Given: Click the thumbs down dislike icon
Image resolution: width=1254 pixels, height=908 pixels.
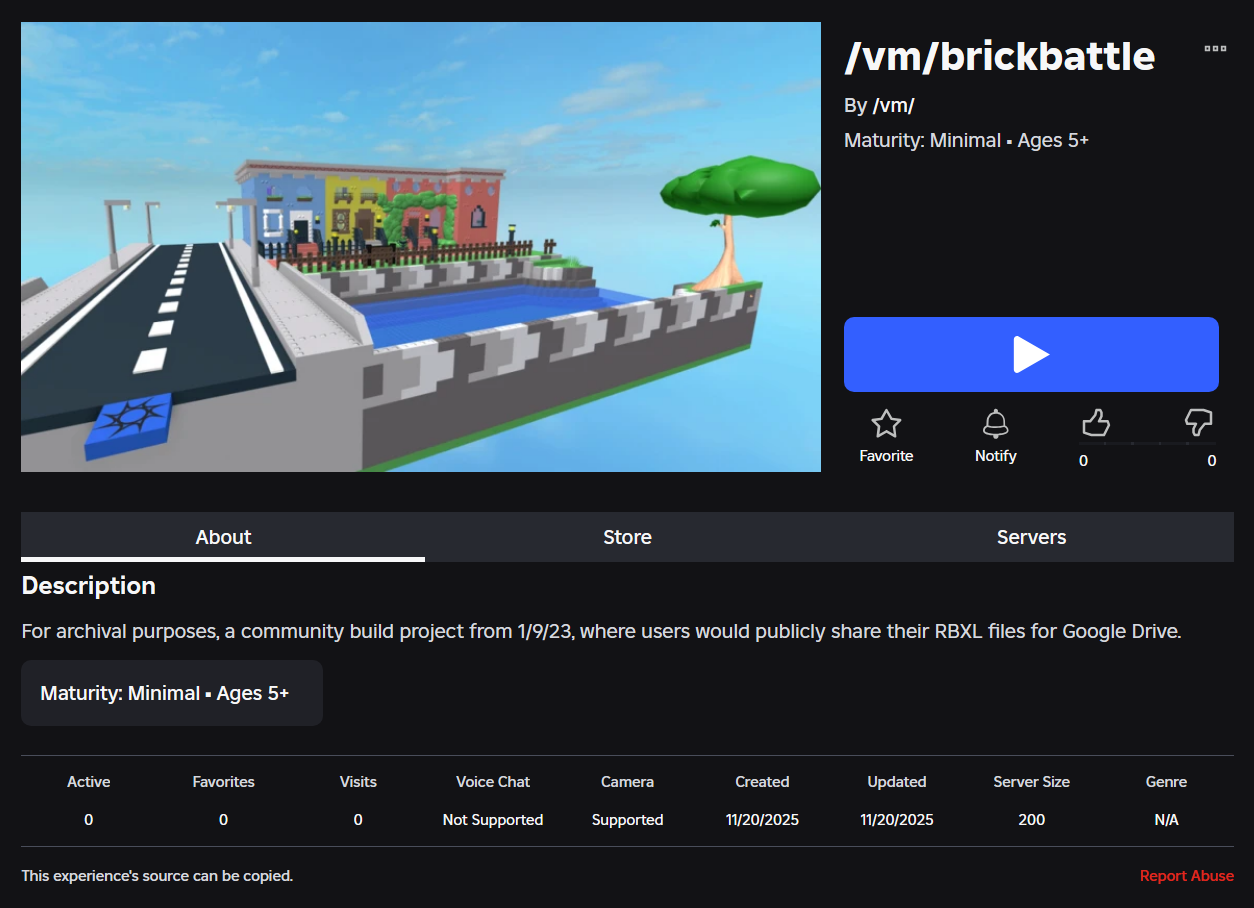Looking at the screenshot, I should [1199, 423].
